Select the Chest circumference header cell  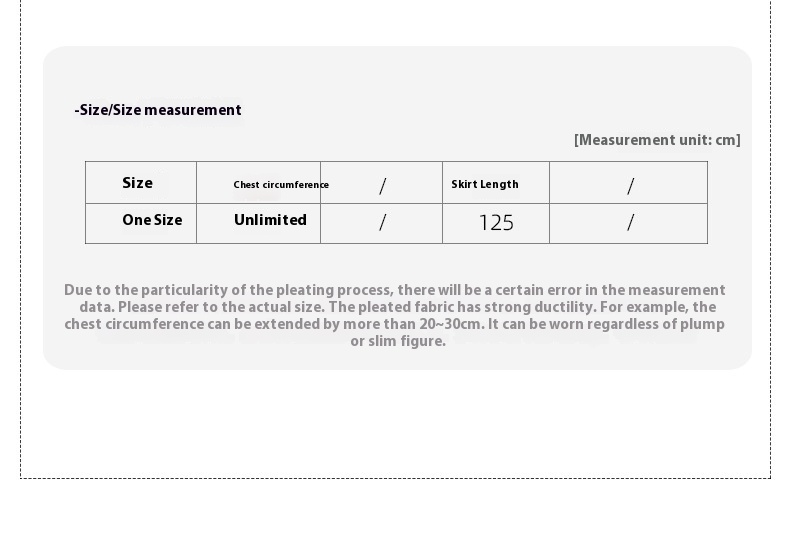tap(258, 183)
